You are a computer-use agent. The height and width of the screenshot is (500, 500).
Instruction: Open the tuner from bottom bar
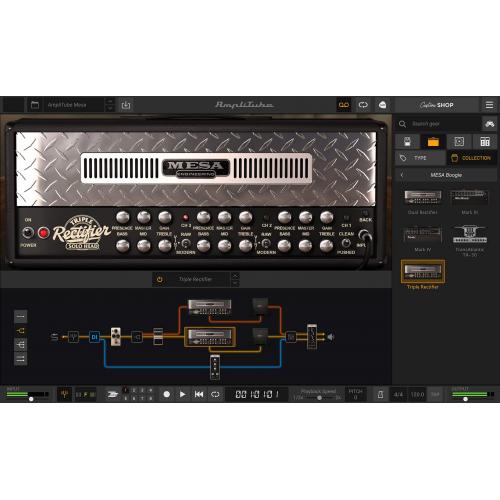point(64,394)
